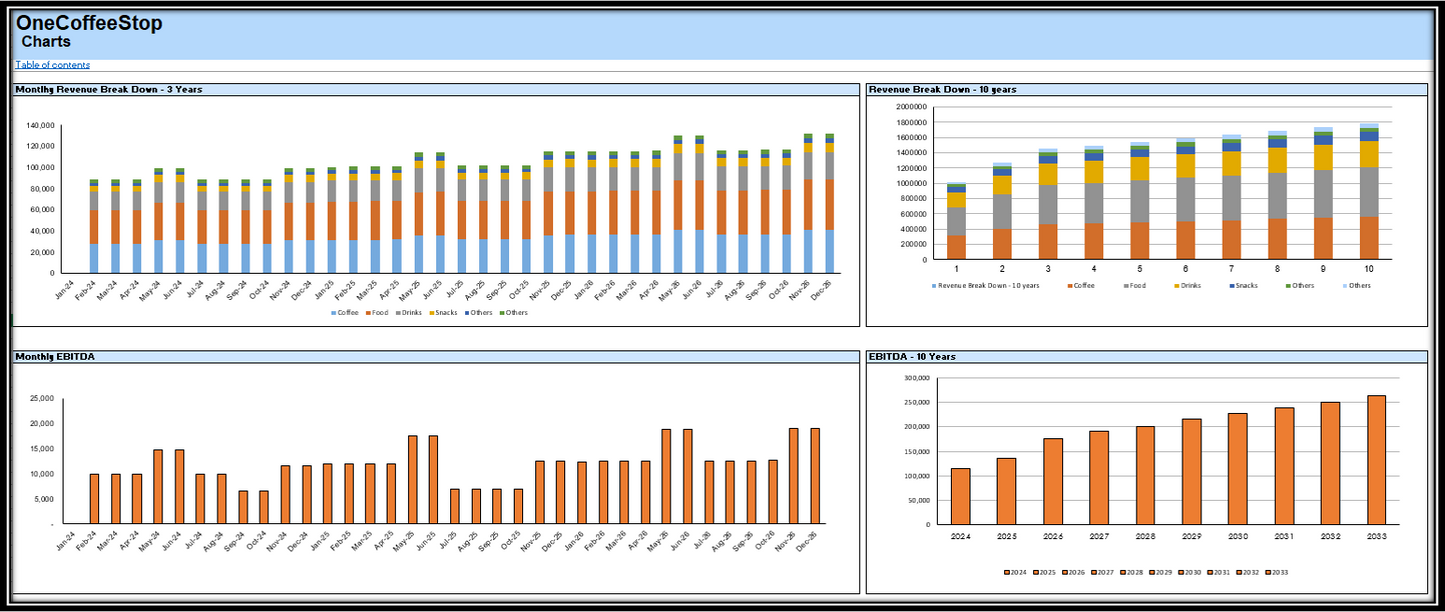The width and height of the screenshot is (1445, 612).
Task: Select the 'Monthly Revenue Break Down - 3 Years' title
Action: pyautogui.click(x=109, y=90)
